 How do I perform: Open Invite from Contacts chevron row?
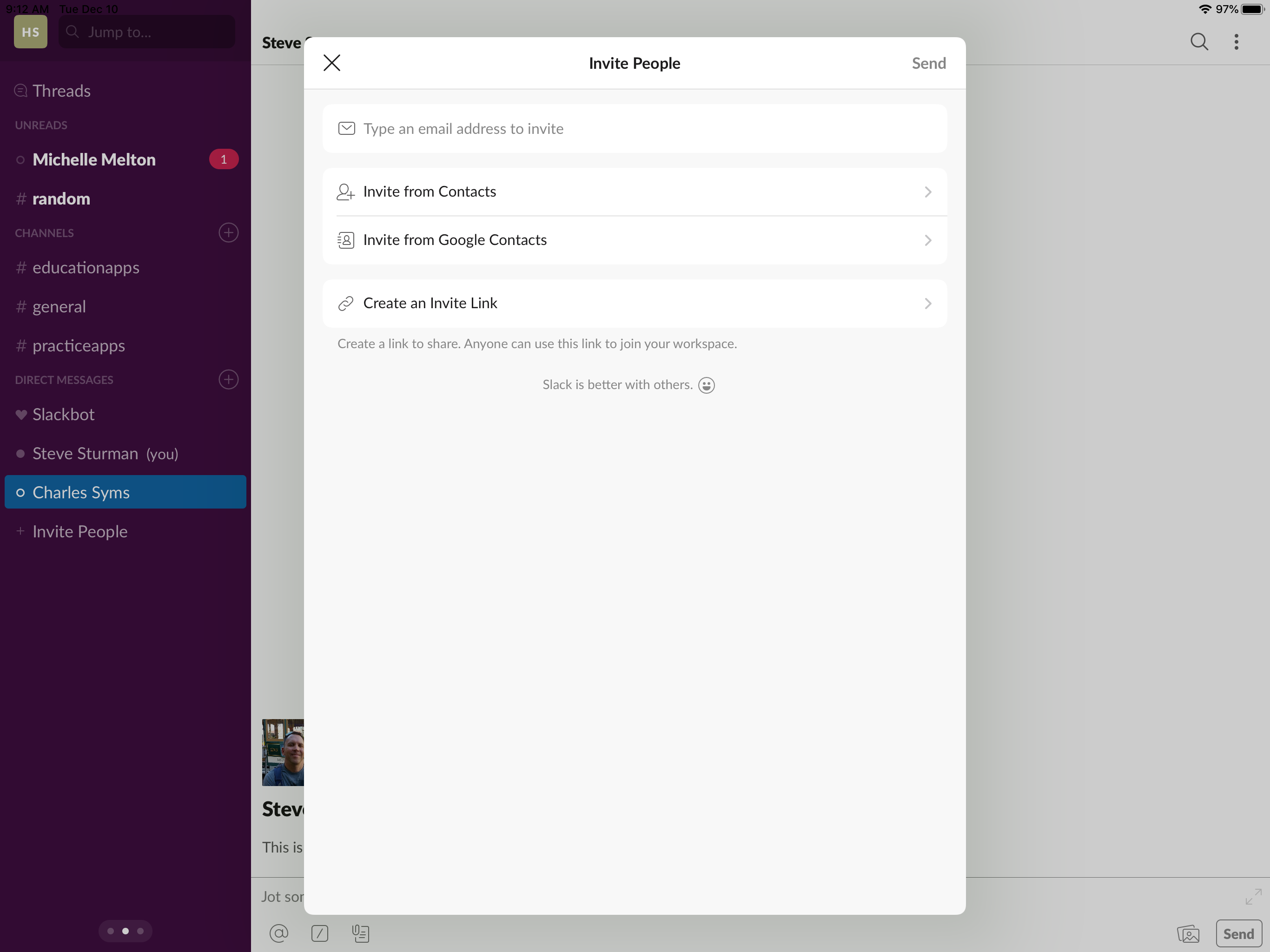pos(634,192)
